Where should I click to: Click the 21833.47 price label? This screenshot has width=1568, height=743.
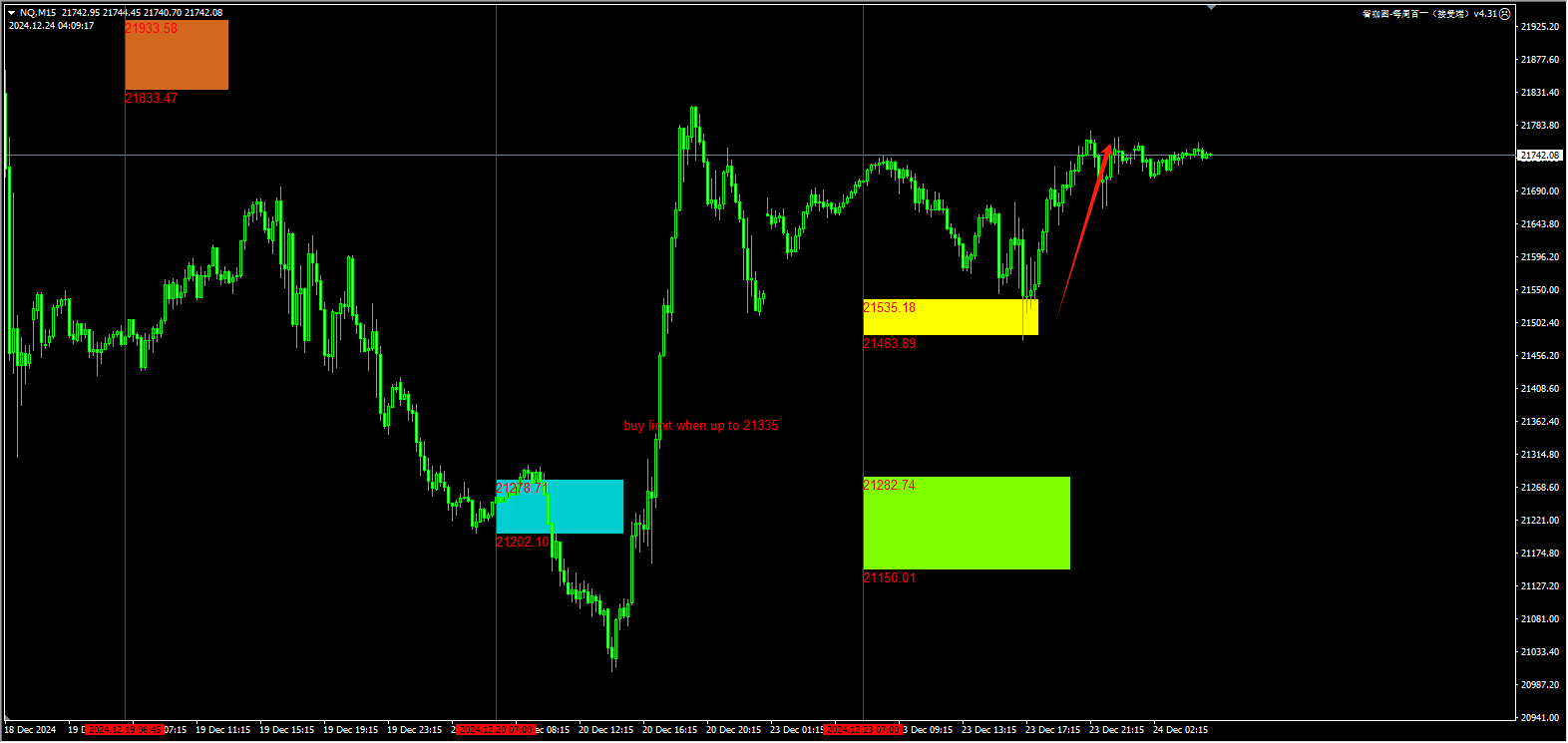tap(152, 98)
